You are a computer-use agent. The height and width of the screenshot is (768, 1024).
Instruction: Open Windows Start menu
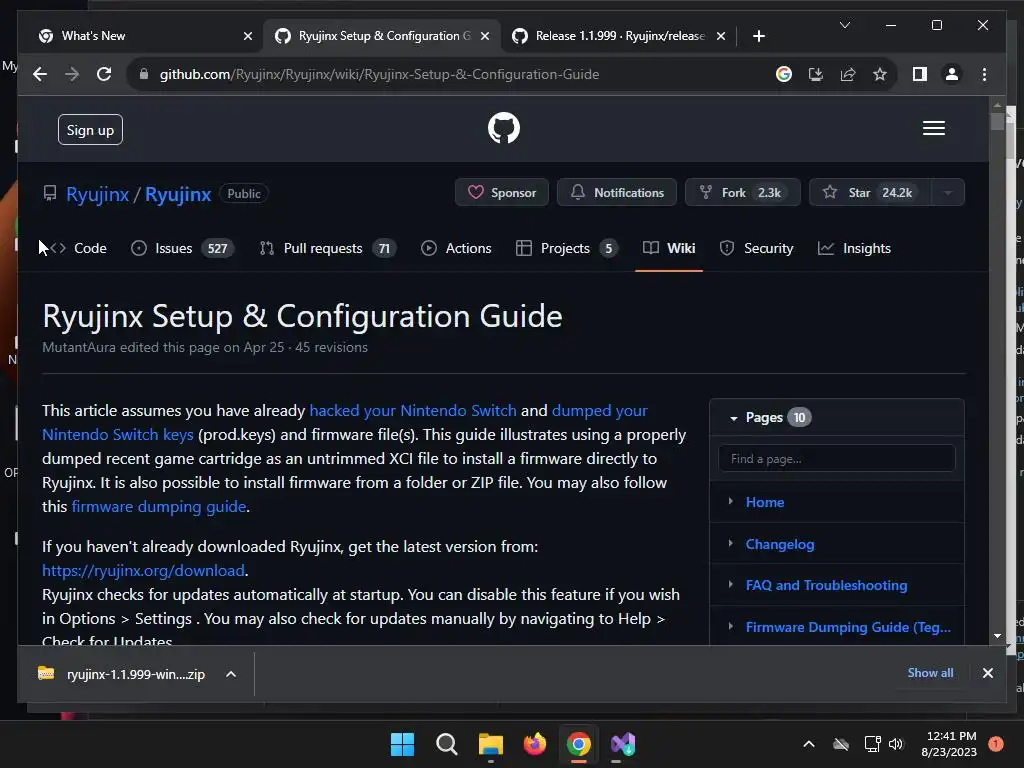[x=402, y=744]
